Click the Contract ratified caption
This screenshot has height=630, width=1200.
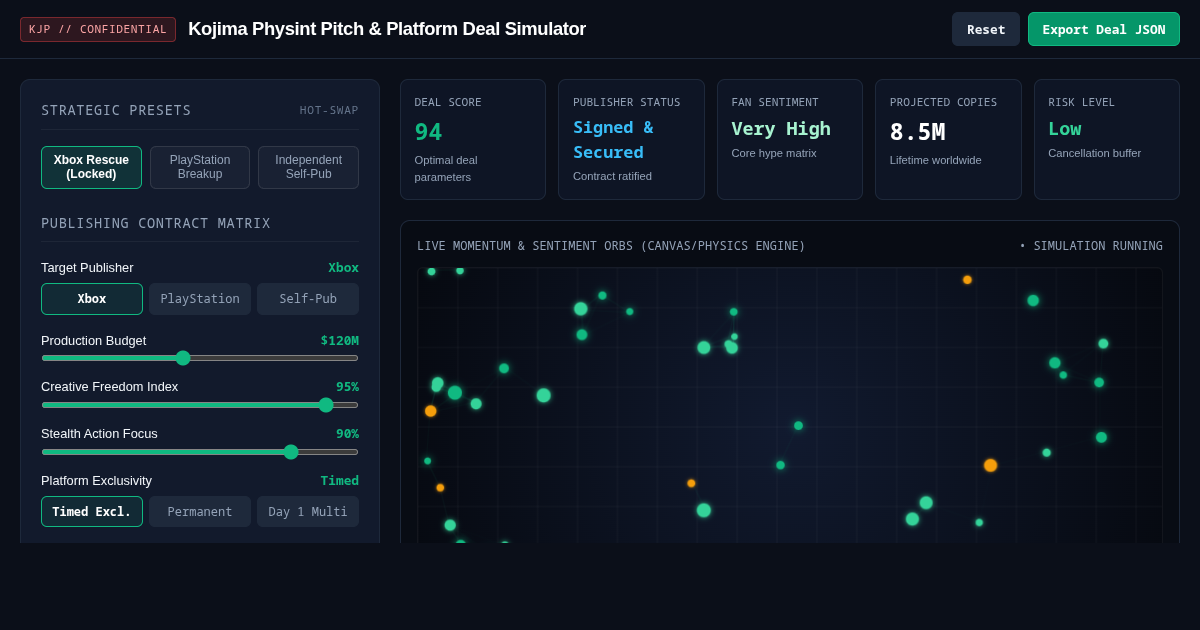point(612,176)
